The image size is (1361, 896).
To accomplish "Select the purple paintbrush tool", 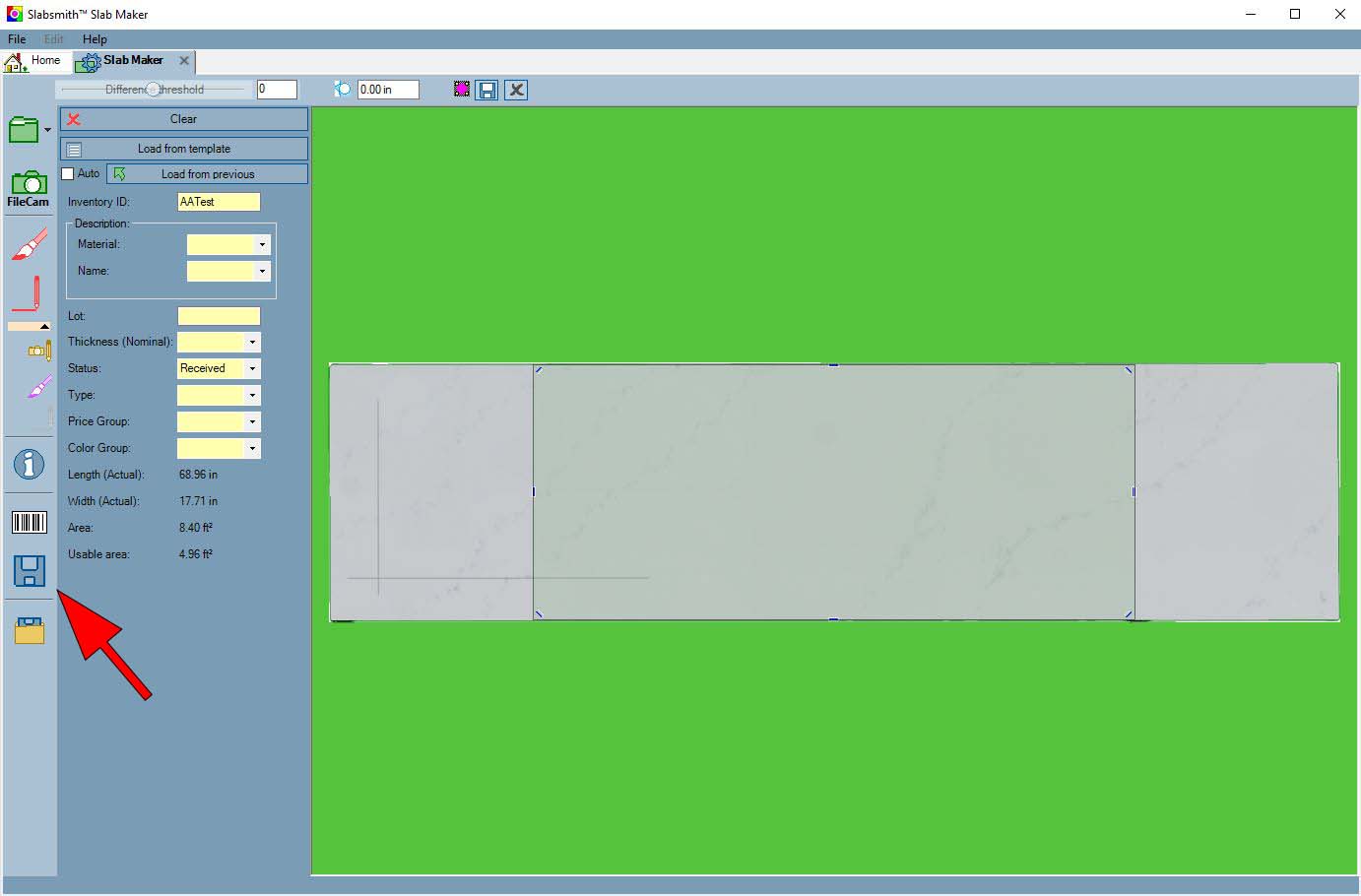I will click(38, 388).
